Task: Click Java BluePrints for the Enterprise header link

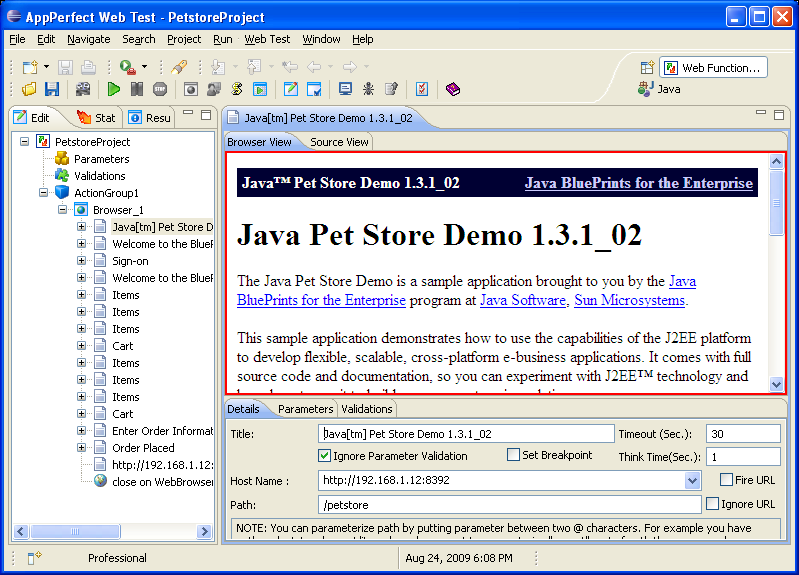Action: (x=638, y=183)
